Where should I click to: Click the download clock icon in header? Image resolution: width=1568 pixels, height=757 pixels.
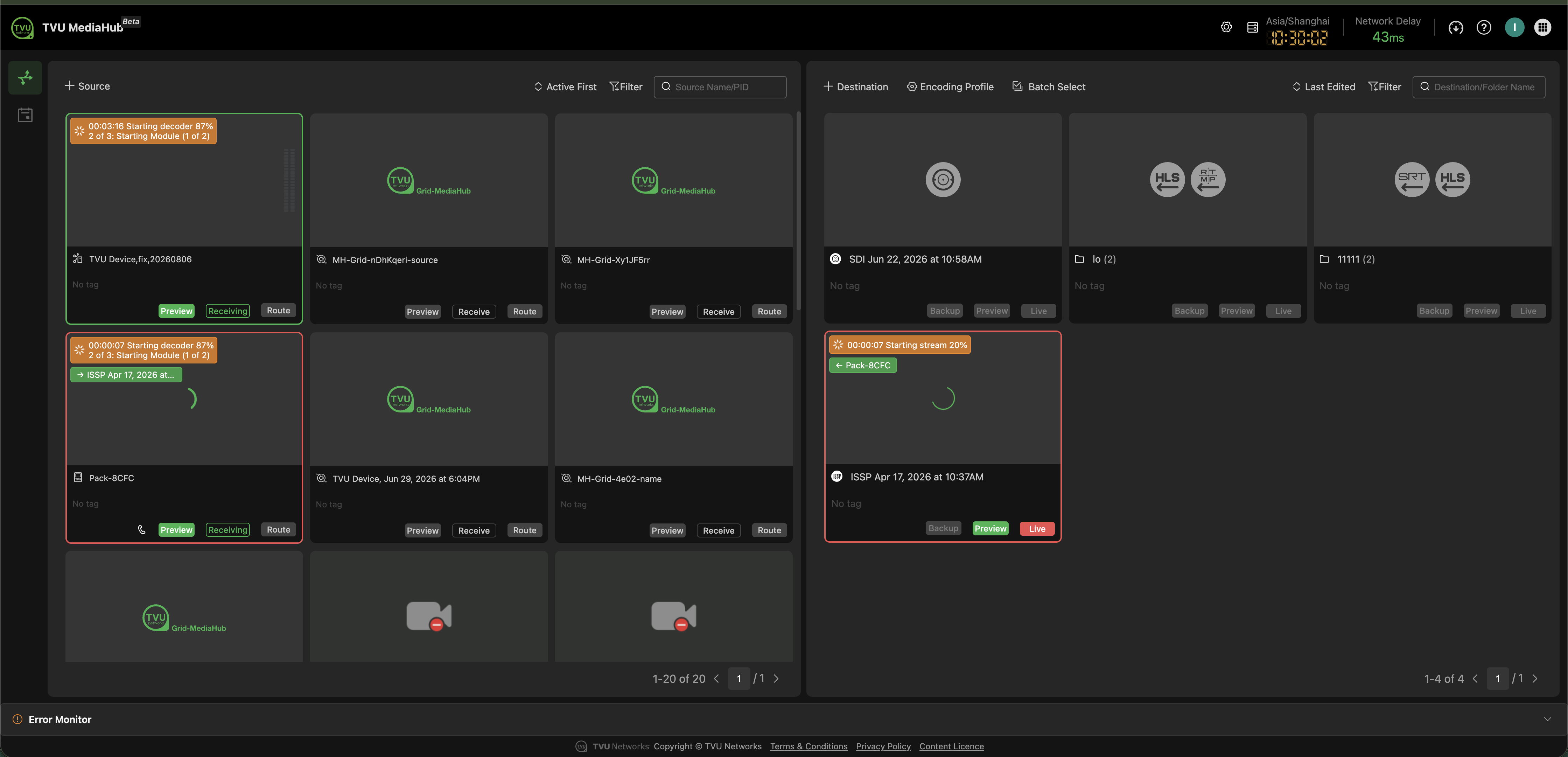pos(1455,27)
